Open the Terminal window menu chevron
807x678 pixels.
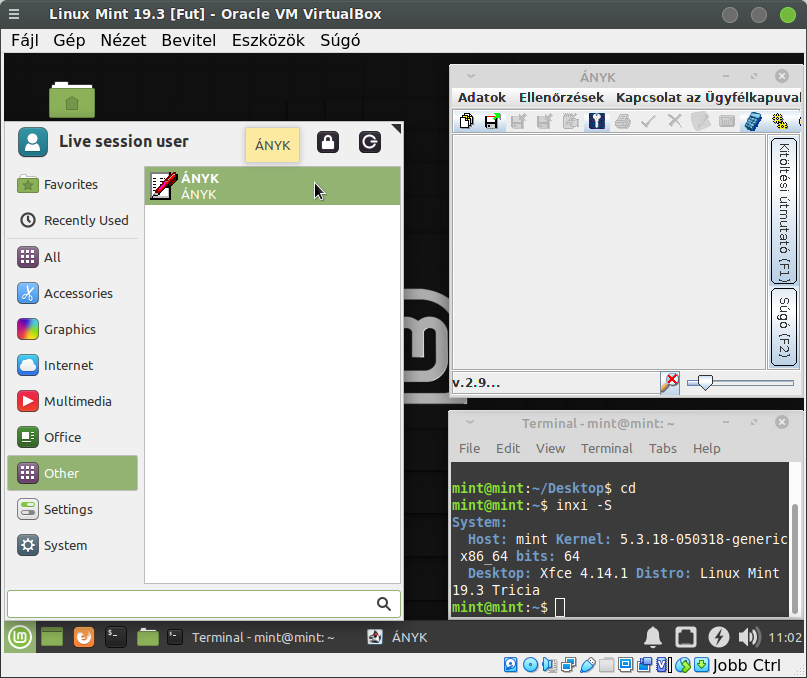(x=470, y=422)
